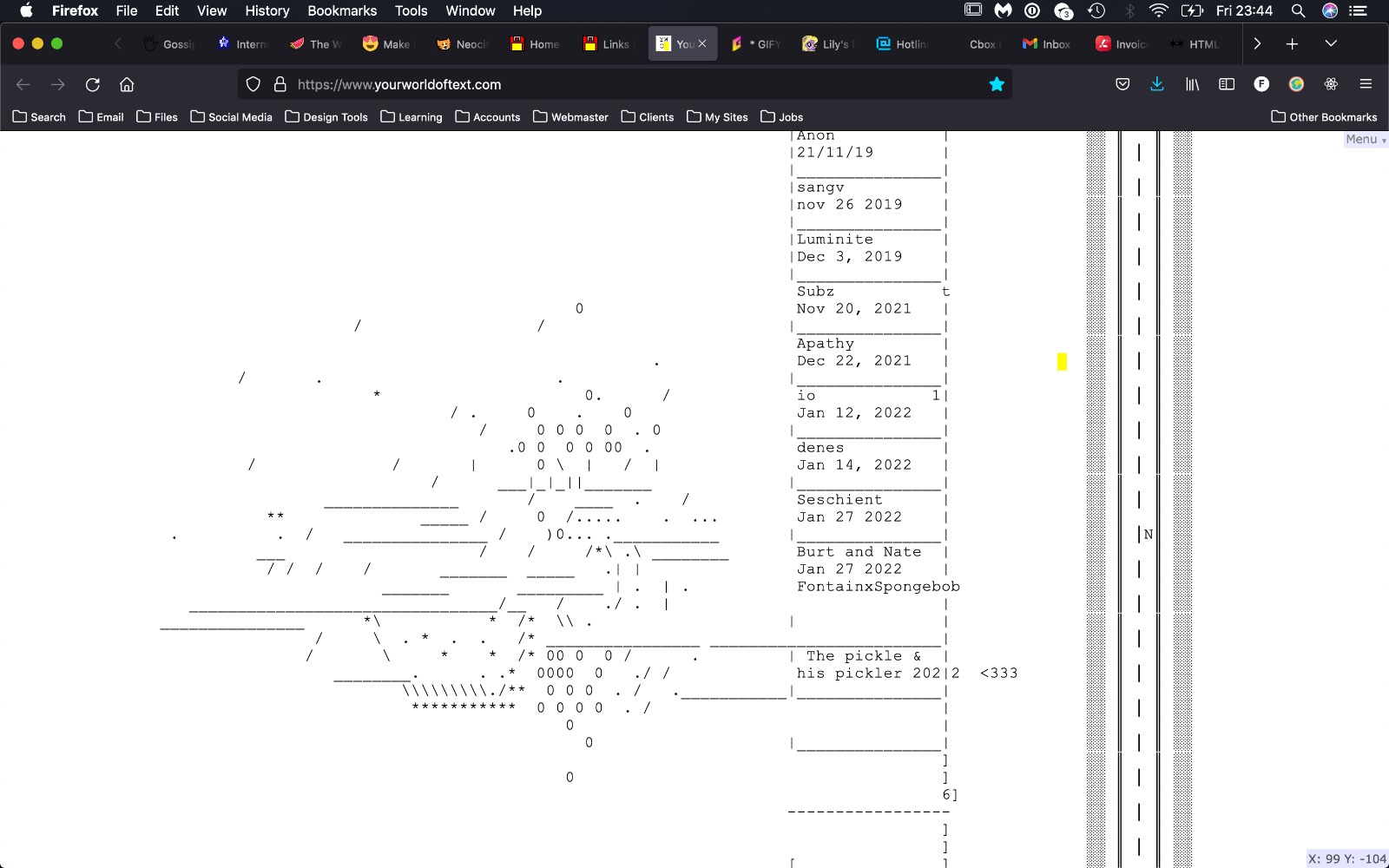Show site security padlock info
This screenshot has height=868, width=1389.
280,84
